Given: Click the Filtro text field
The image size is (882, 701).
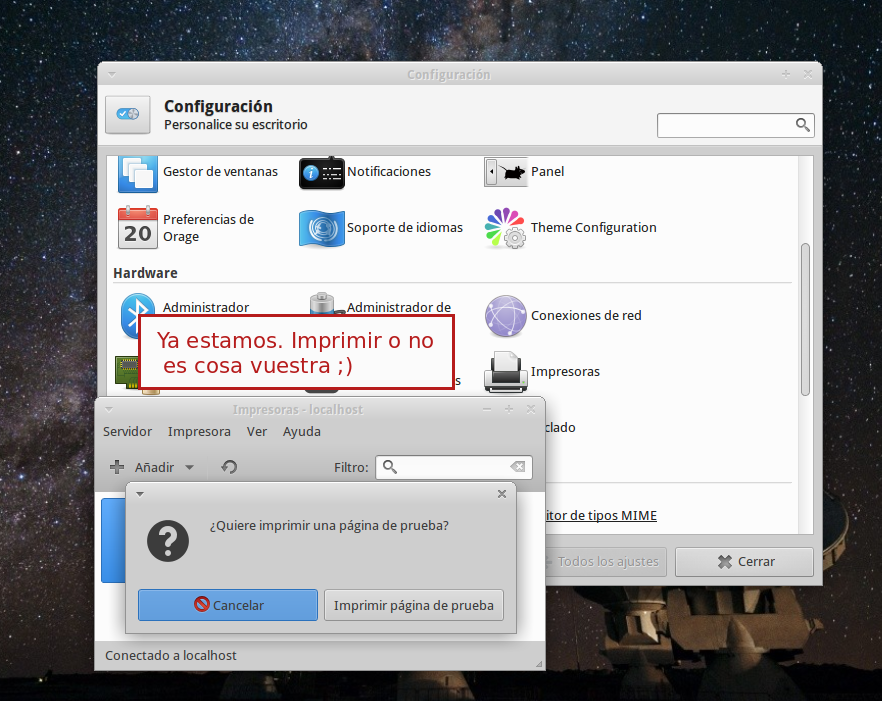Looking at the screenshot, I should pos(453,467).
